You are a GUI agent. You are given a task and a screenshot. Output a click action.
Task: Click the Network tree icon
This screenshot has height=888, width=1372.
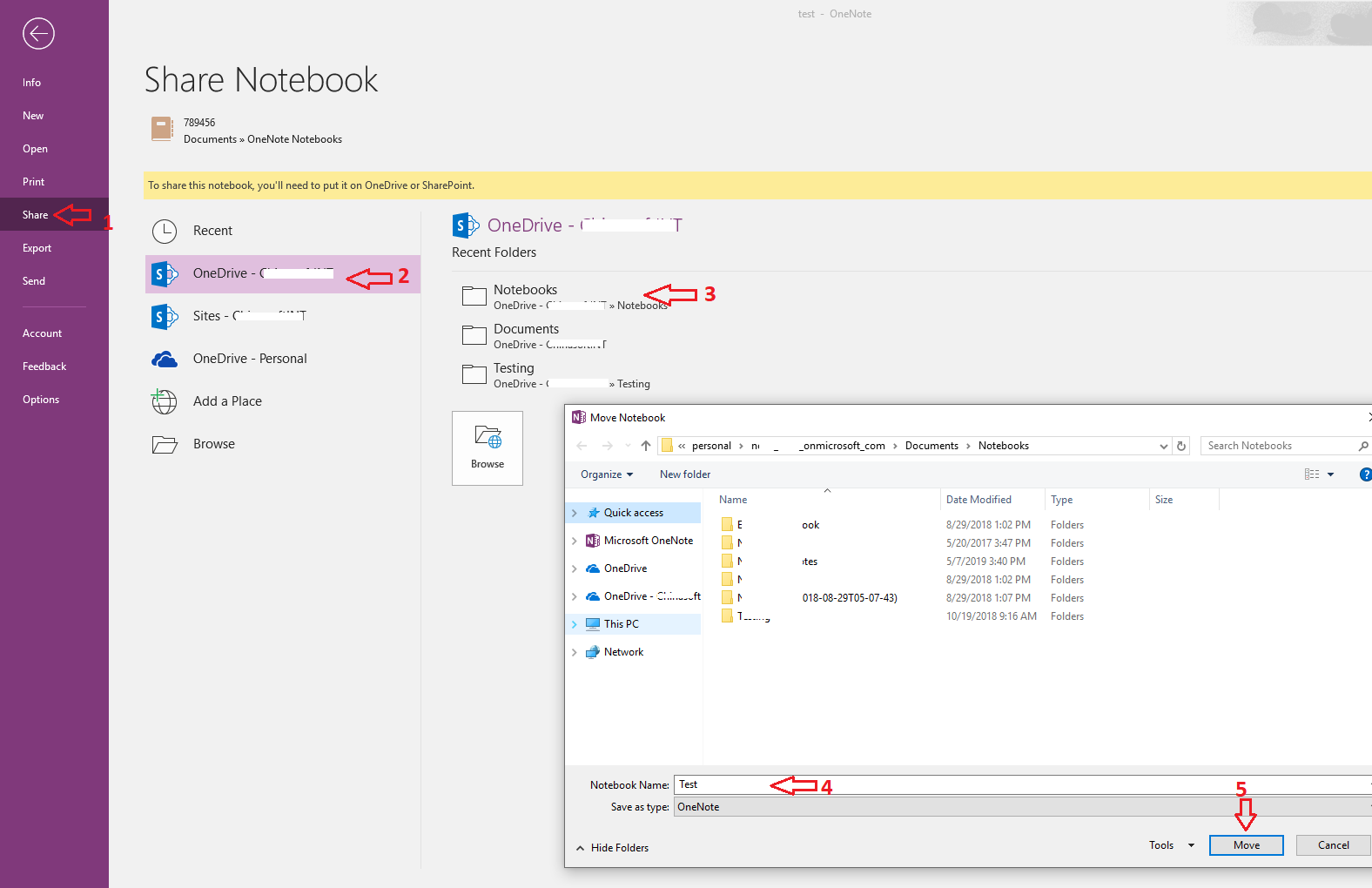tap(593, 652)
